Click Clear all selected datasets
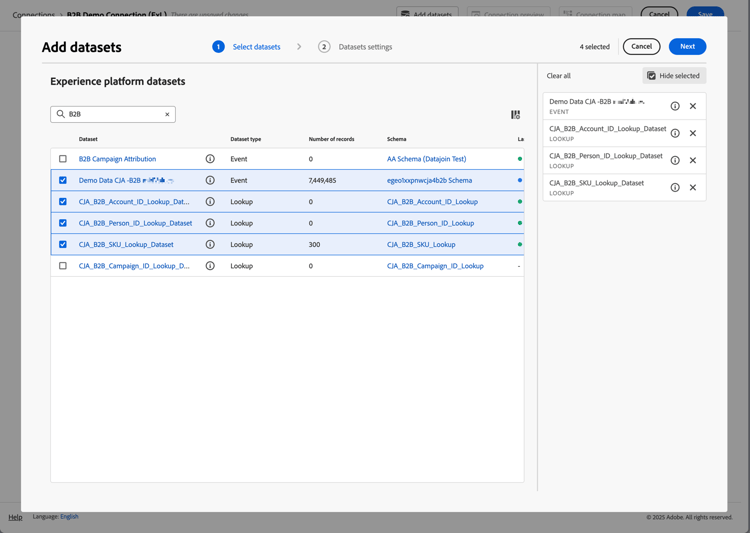The image size is (750, 533). 559,76
